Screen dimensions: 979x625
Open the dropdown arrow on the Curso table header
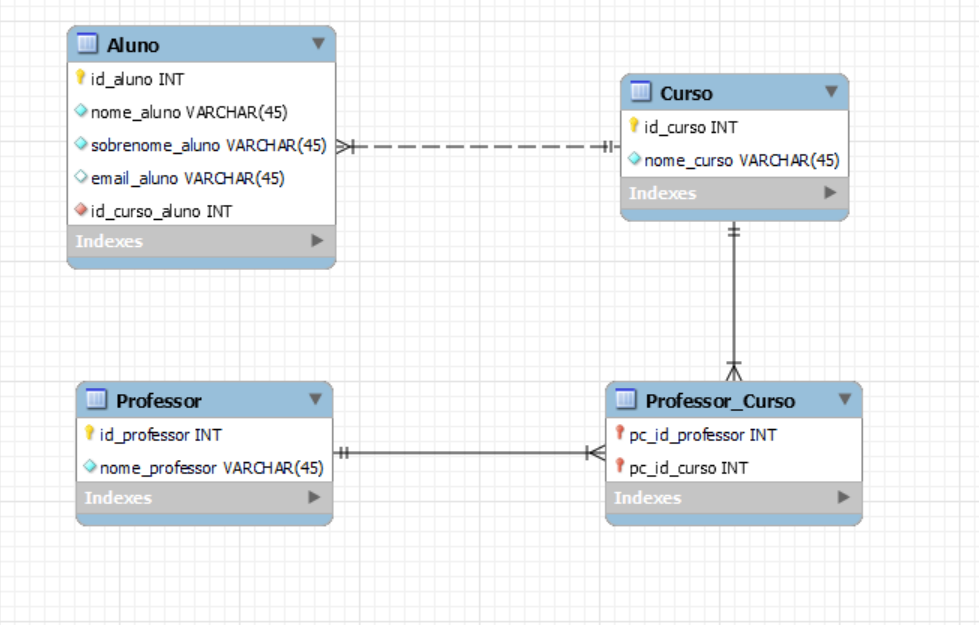[x=833, y=92]
